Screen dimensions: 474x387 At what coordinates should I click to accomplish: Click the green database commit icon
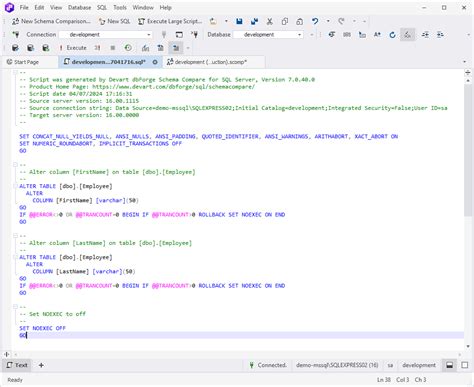point(46,48)
